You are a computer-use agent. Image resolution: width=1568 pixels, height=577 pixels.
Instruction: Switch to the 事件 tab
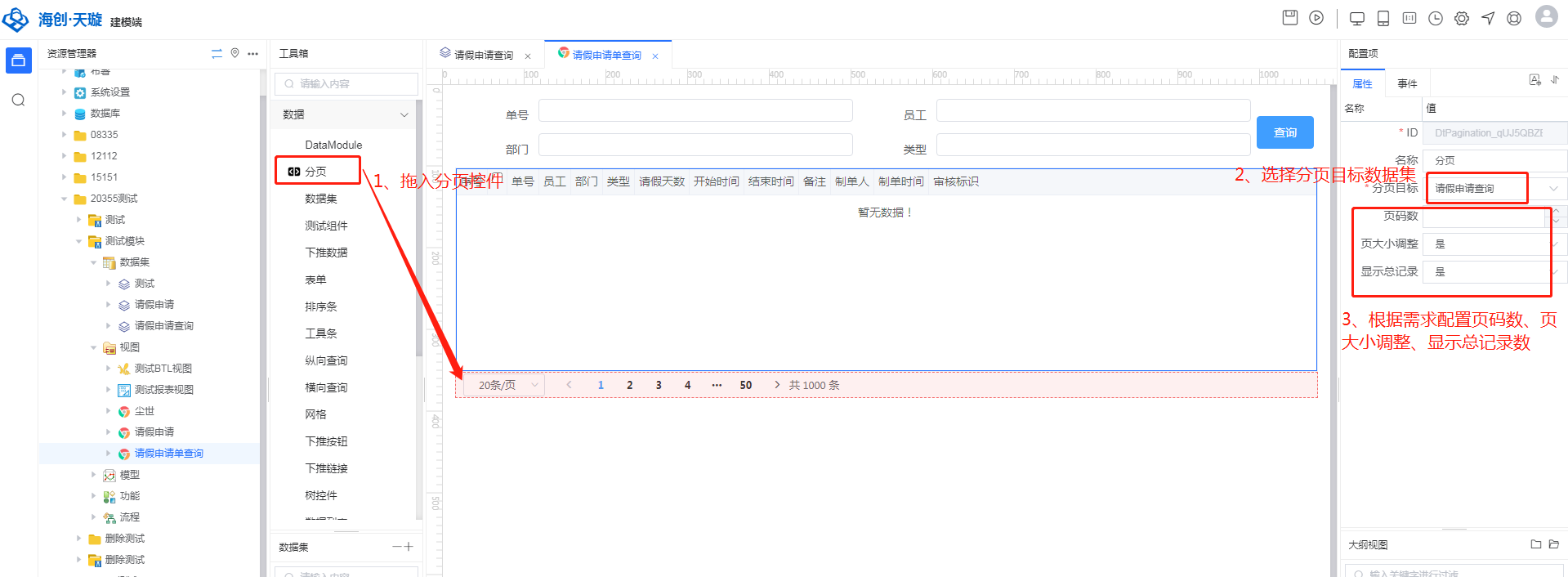(x=1406, y=83)
